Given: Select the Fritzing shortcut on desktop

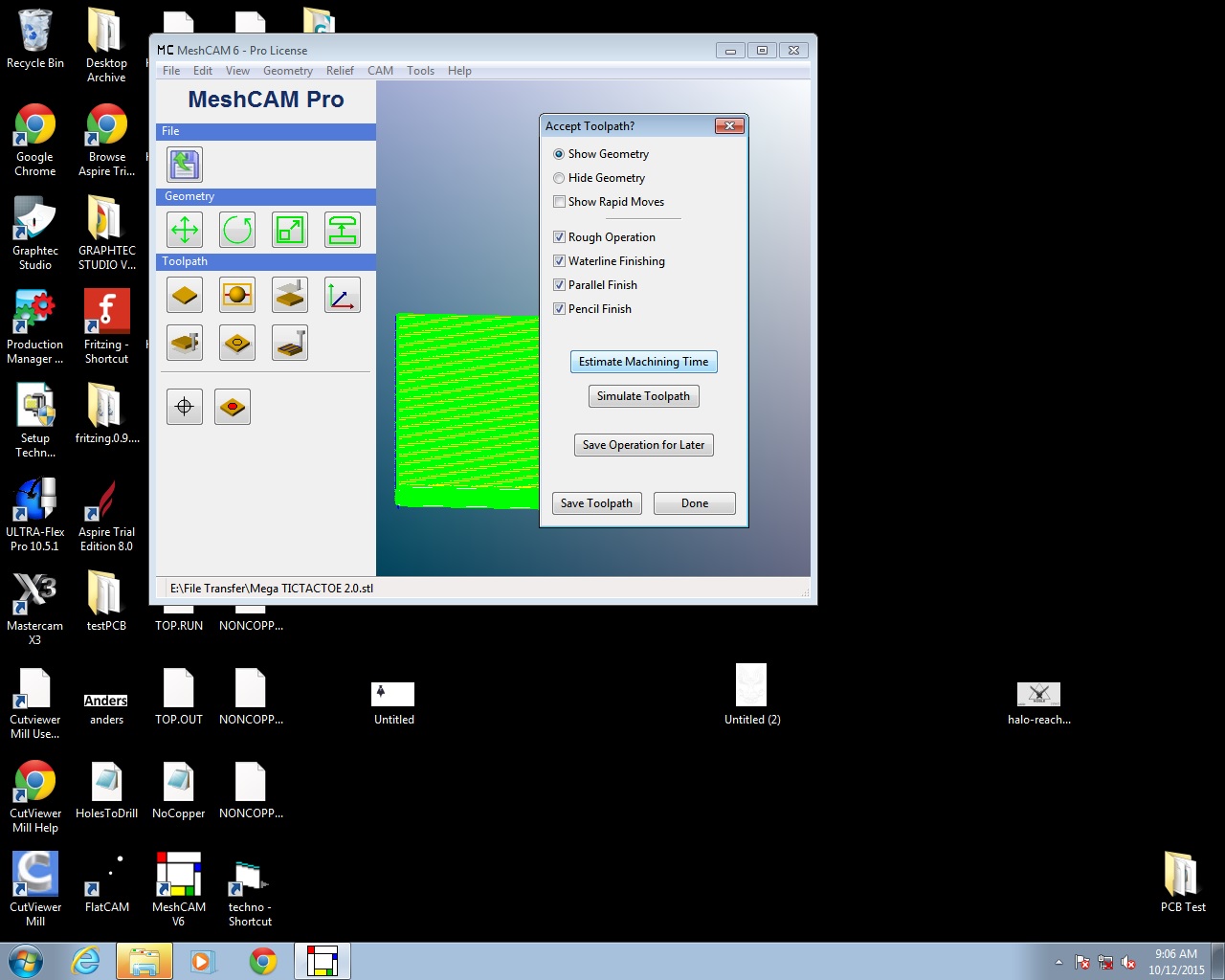Looking at the screenshot, I should [106, 327].
